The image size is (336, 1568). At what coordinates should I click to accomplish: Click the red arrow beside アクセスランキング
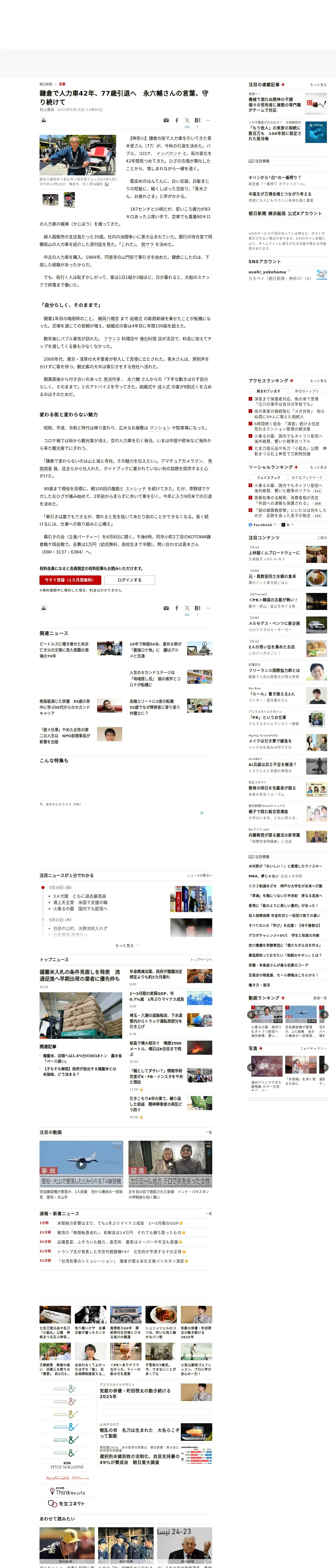(x=292, y=381)
